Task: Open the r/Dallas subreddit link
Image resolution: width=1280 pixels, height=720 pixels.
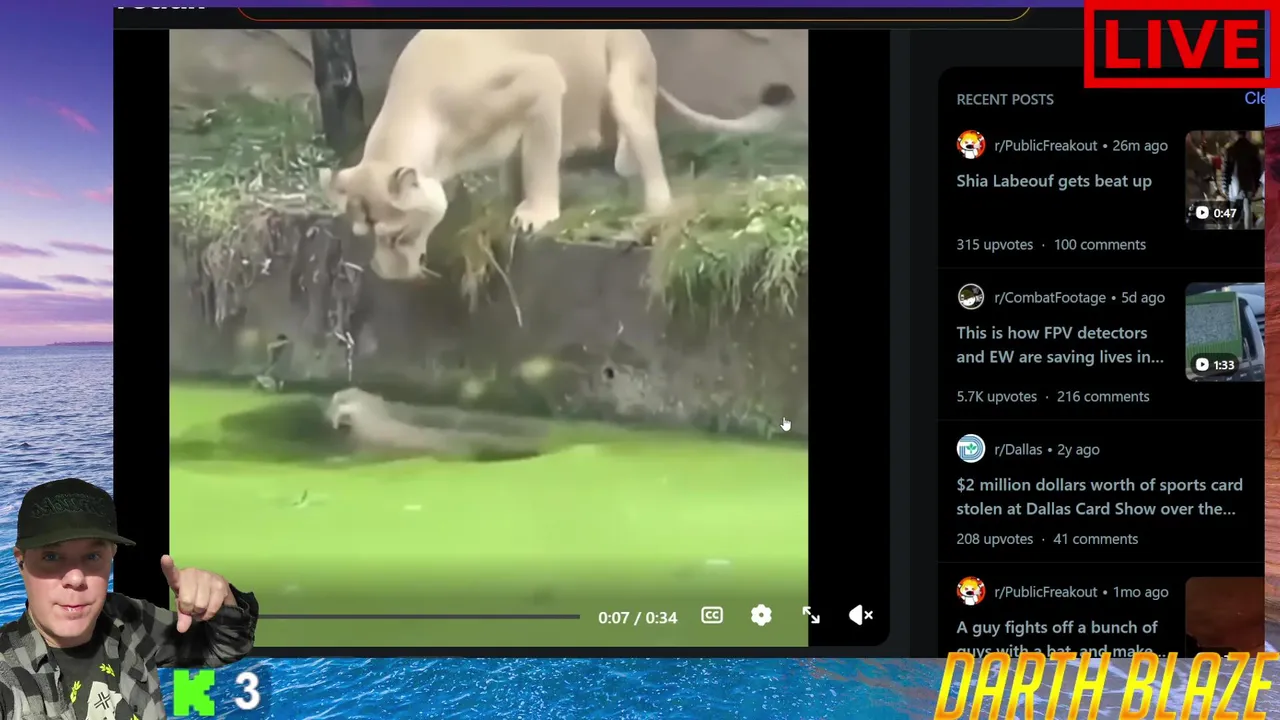Action: 1018,449
